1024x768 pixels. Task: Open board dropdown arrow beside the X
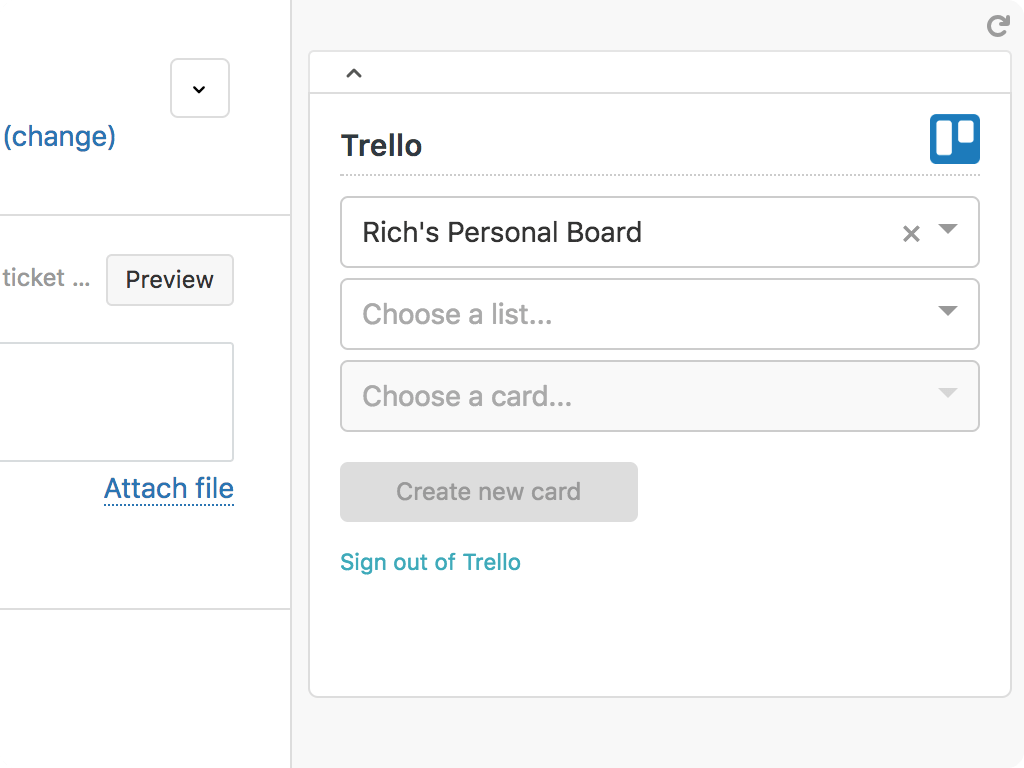[948, 229]
